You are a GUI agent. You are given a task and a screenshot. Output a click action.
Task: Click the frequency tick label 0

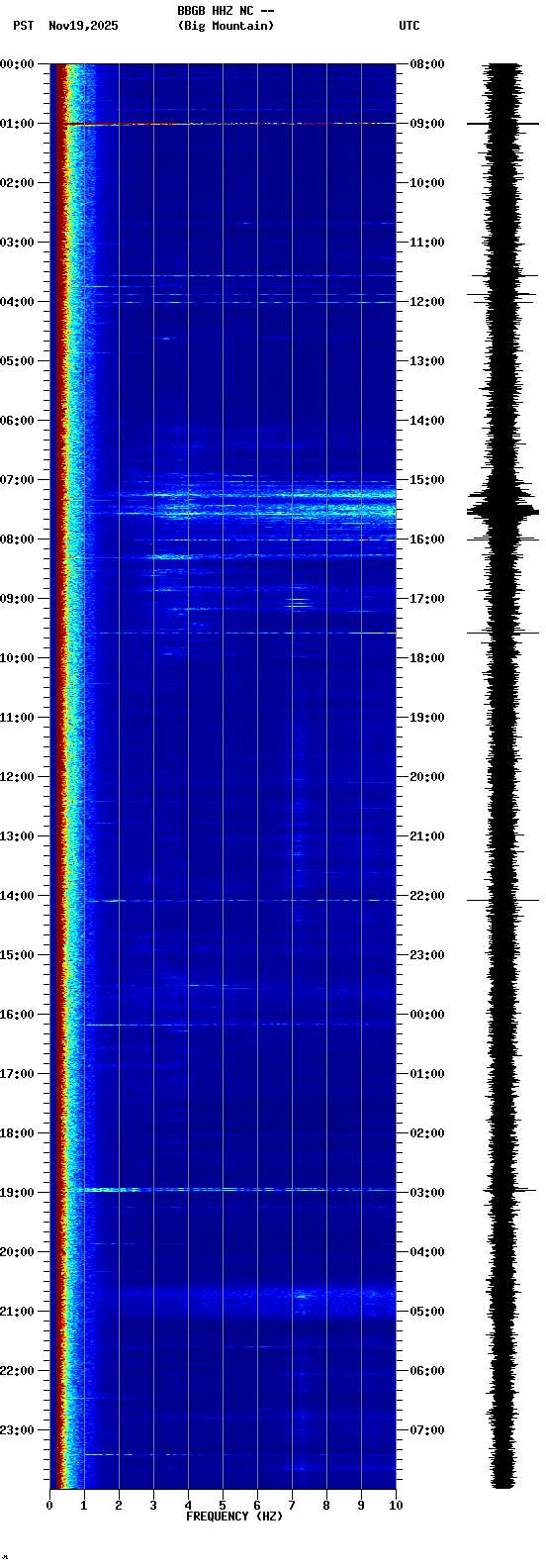[49, 1506]
